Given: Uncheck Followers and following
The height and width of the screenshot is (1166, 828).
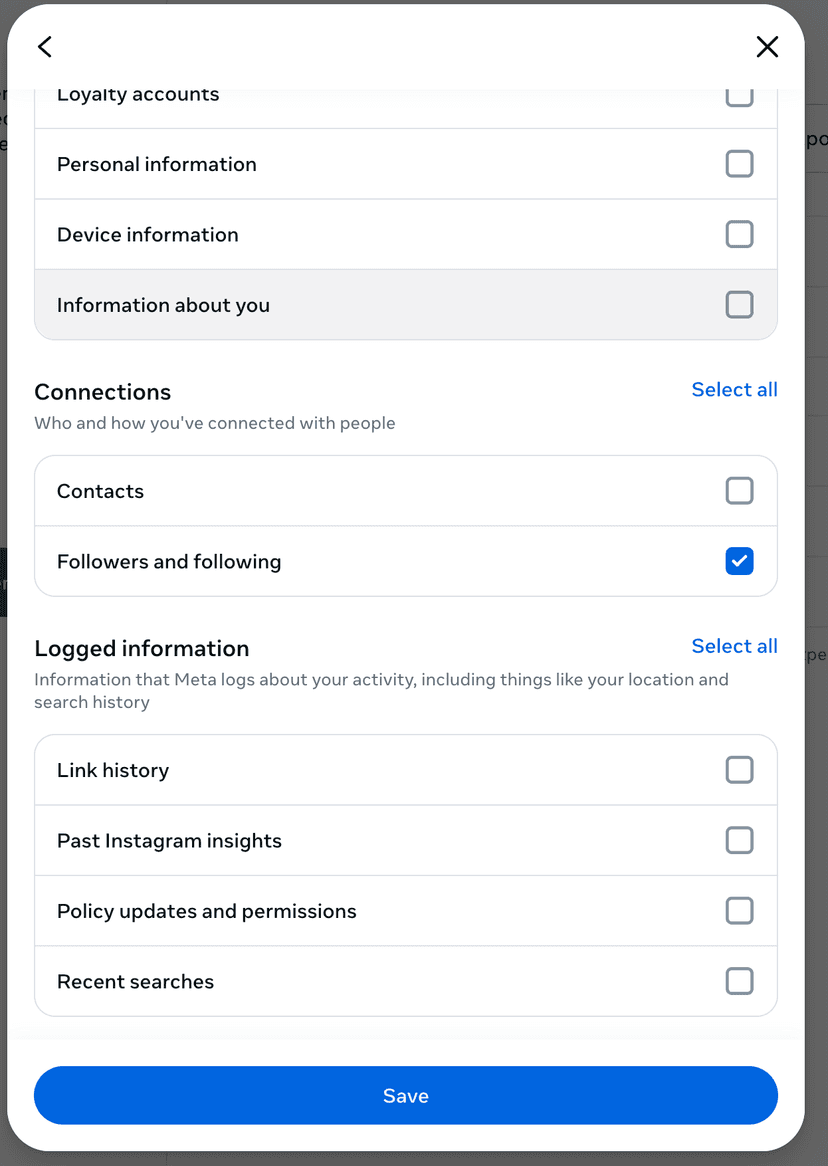Looking at the screenshot, I should (x=739, y=561).
